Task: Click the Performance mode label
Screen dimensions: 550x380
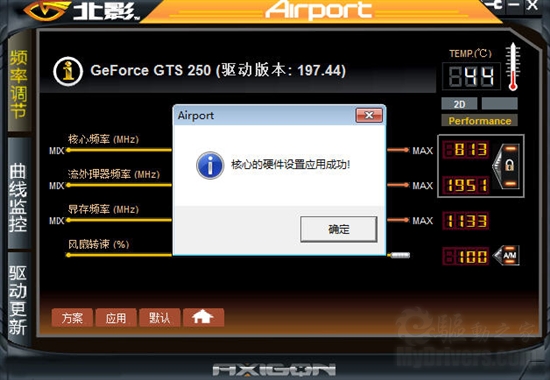Action: [x=479, y=121]
